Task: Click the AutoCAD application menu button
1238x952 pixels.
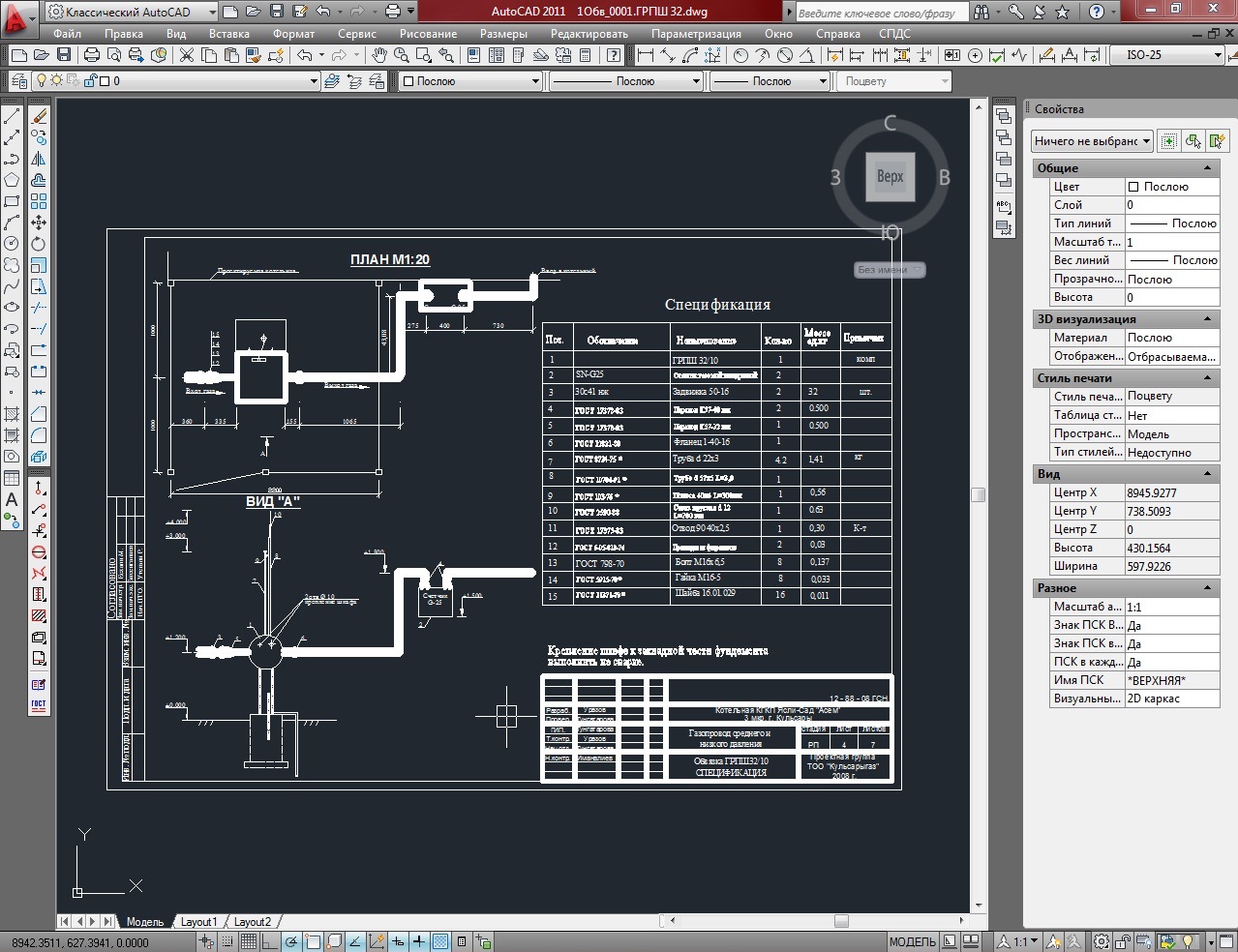Action: [18, 17]
